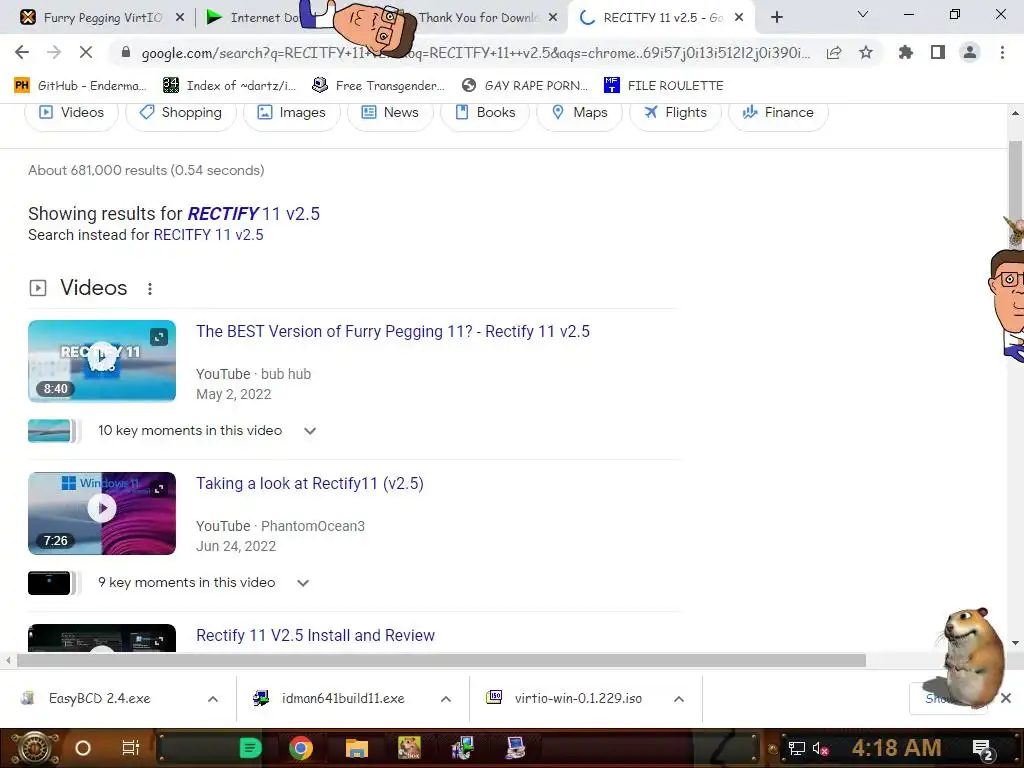
Task: Expand options for virtio-win-0.1.229.iso download
Action: point(679,699)
